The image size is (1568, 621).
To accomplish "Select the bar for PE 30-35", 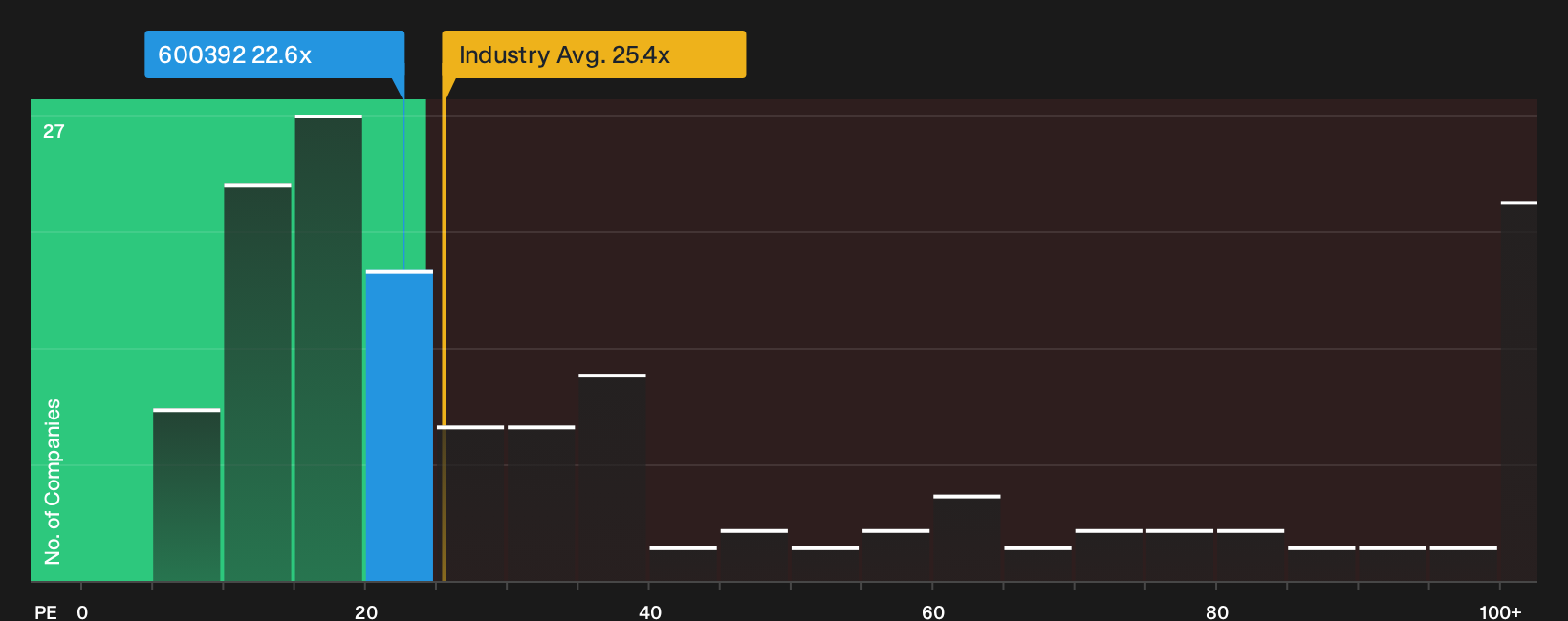I will (x=541, y=503).
